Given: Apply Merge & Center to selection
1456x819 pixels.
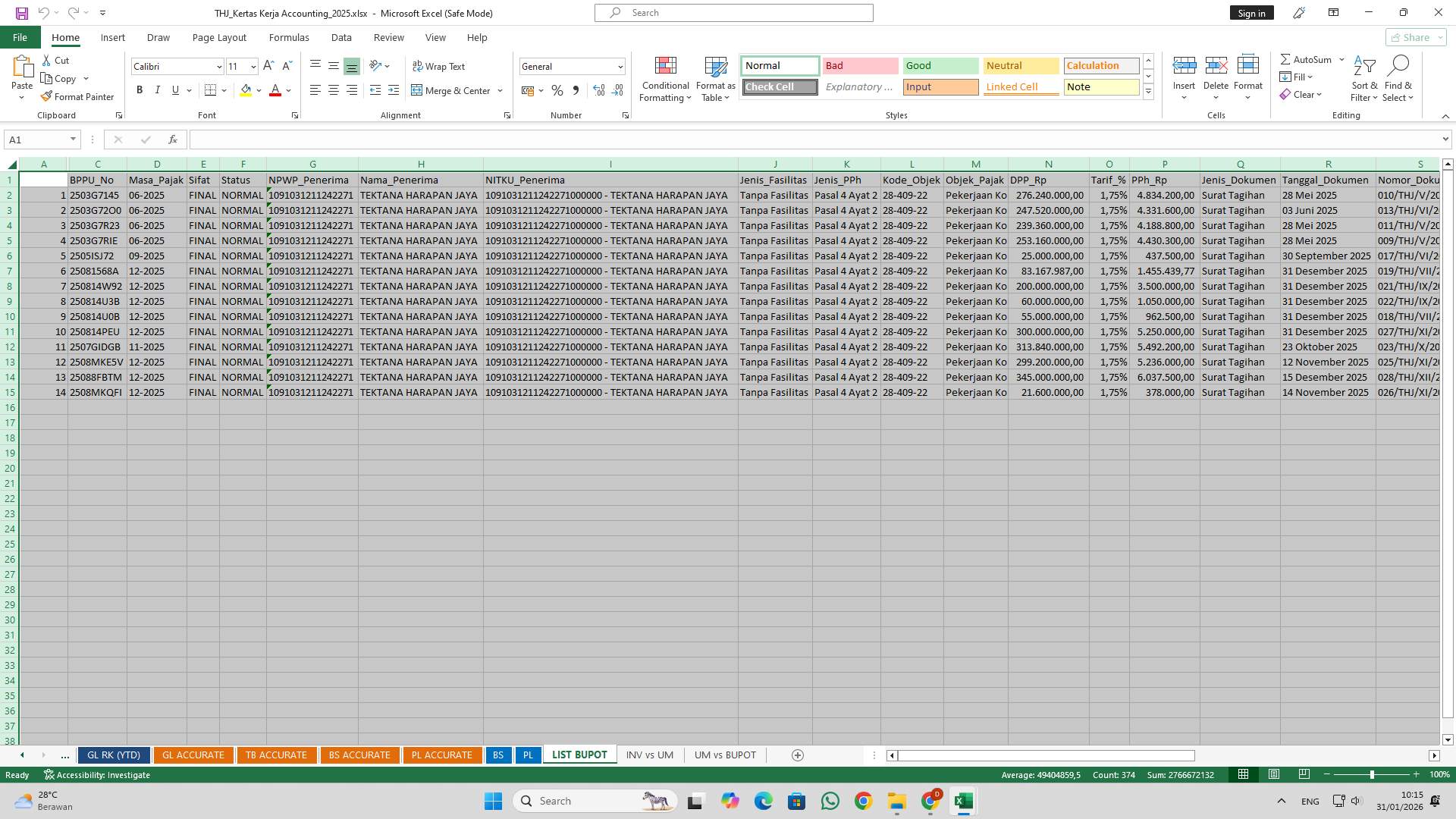Looking at the screenshot, I should click(452, 90).
